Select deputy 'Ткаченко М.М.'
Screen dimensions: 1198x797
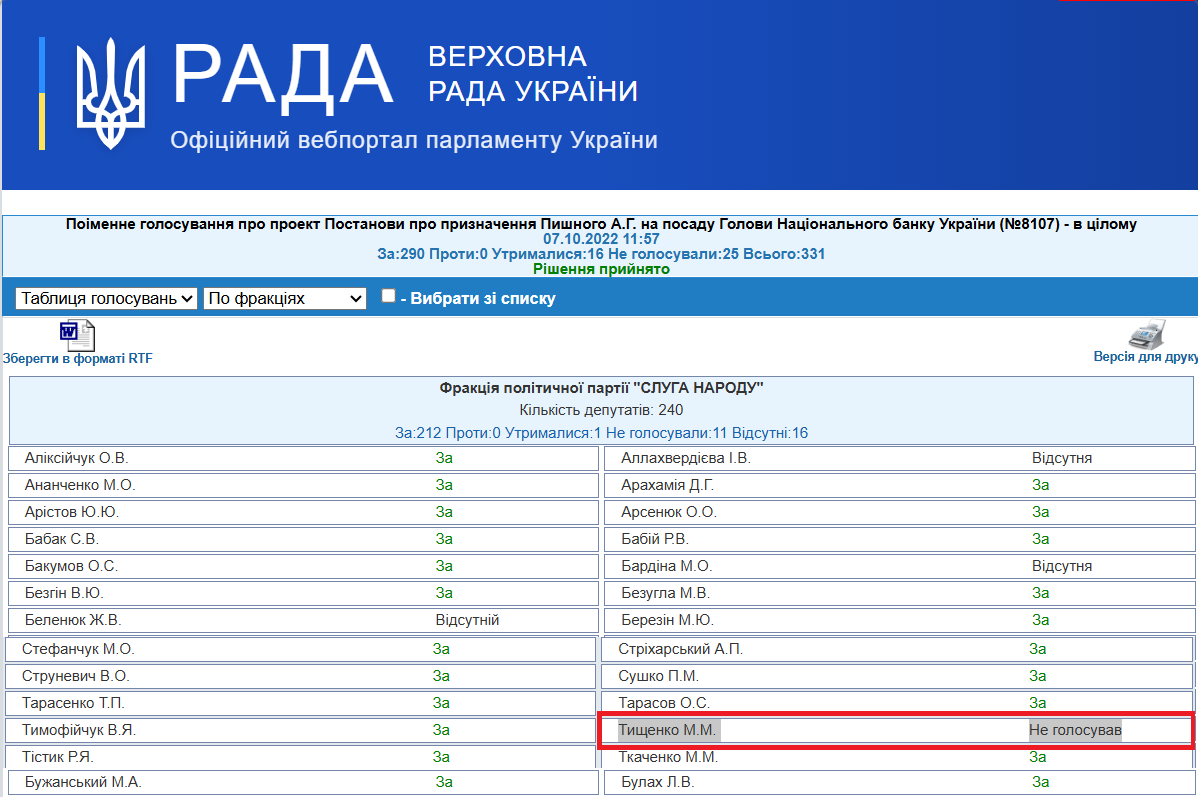click(x=669, y=757)
